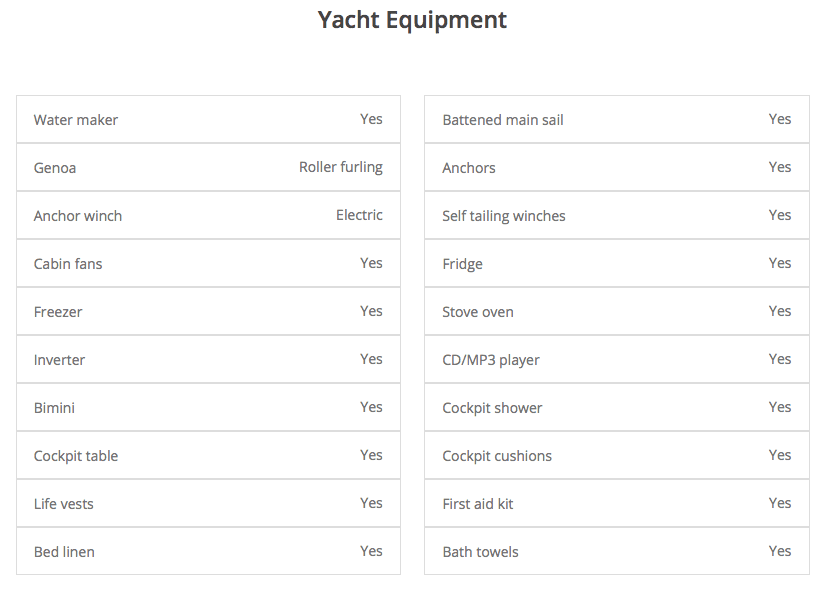Click the Battened main sail label
This screenshot has width=826, height=598.
503,120
